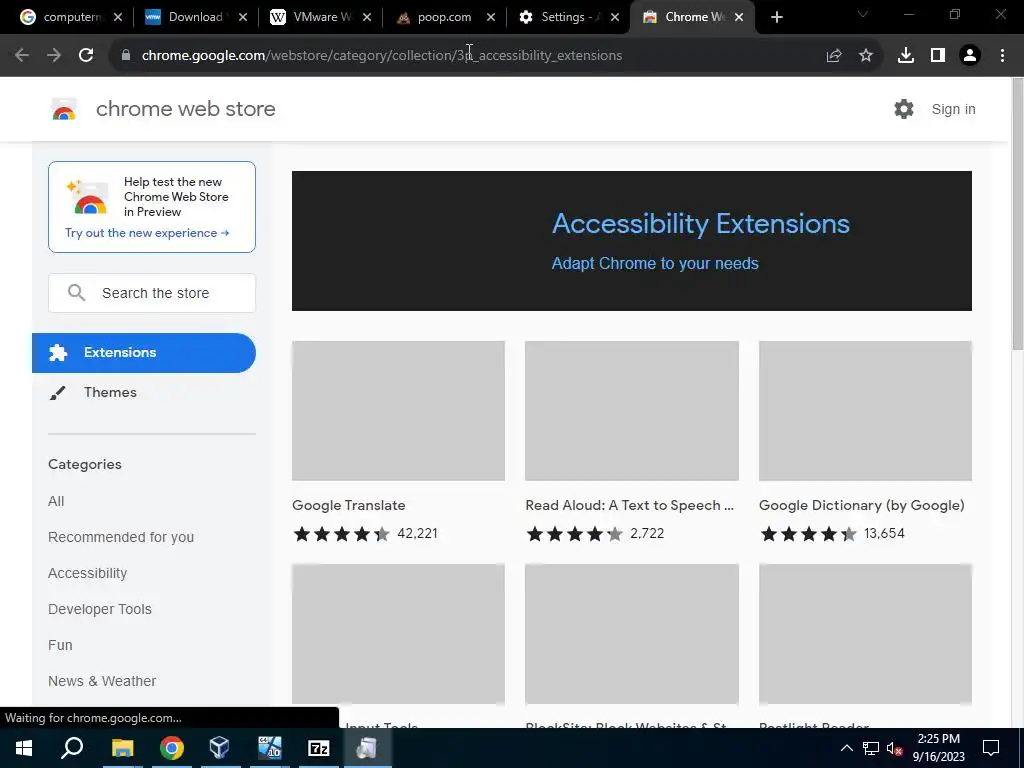
Task: Reload the current page
Action: (86, 56)
